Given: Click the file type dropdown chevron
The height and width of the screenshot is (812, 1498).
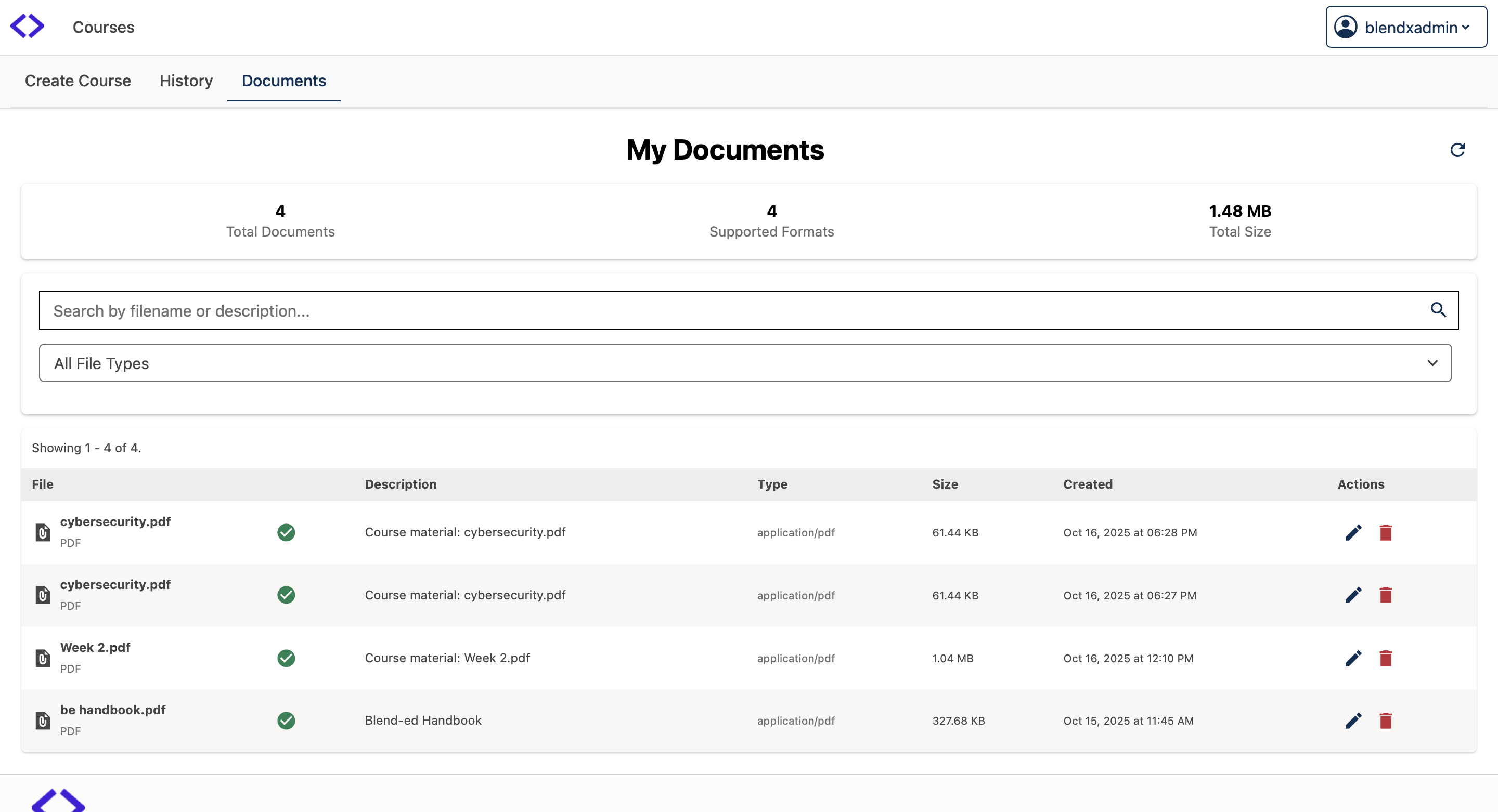Looking at the screenshot, I should coord(1432,363).
